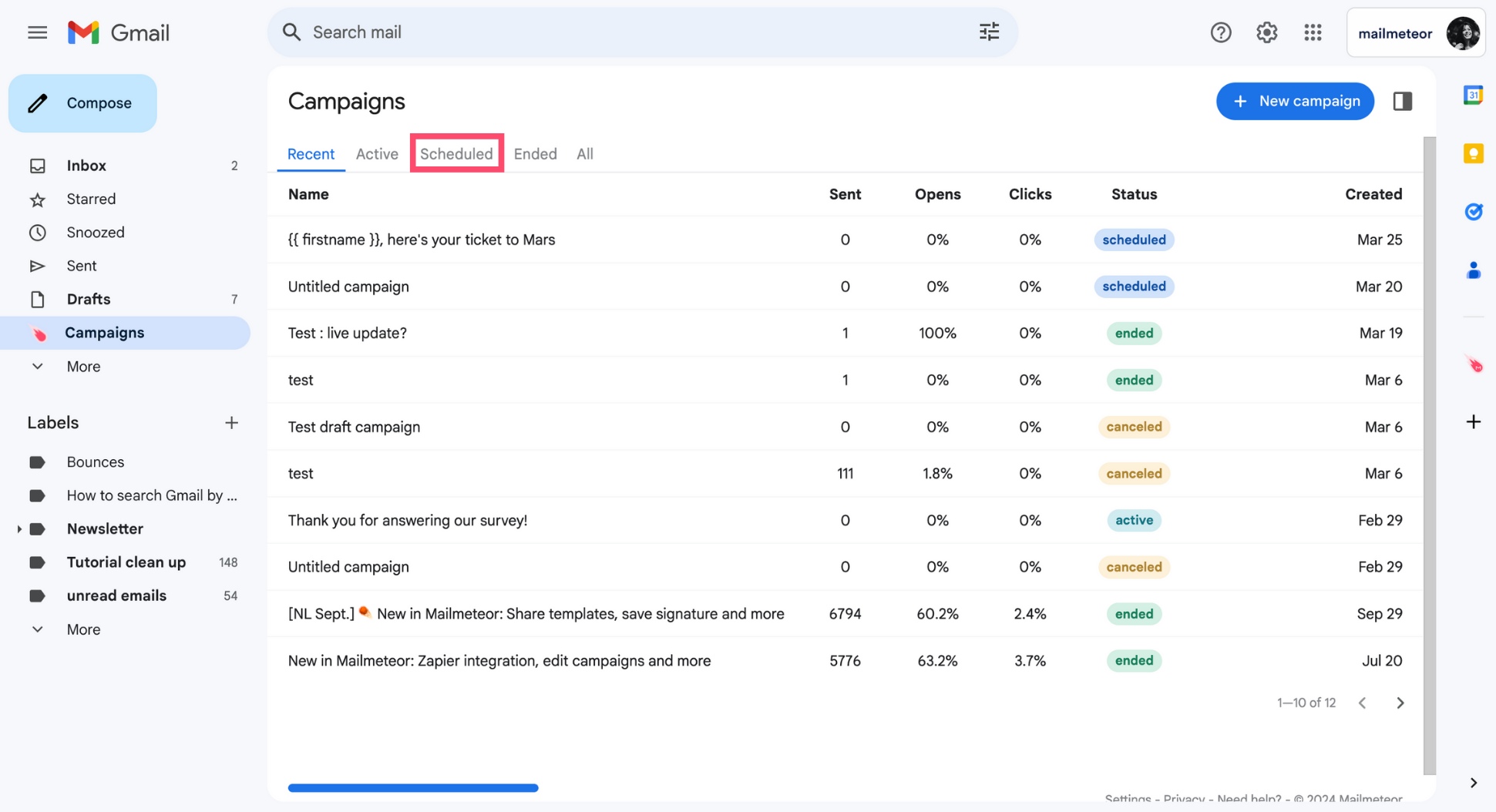Switch to the Scheduled tab
1496x812 pixels.
(456, 154)
